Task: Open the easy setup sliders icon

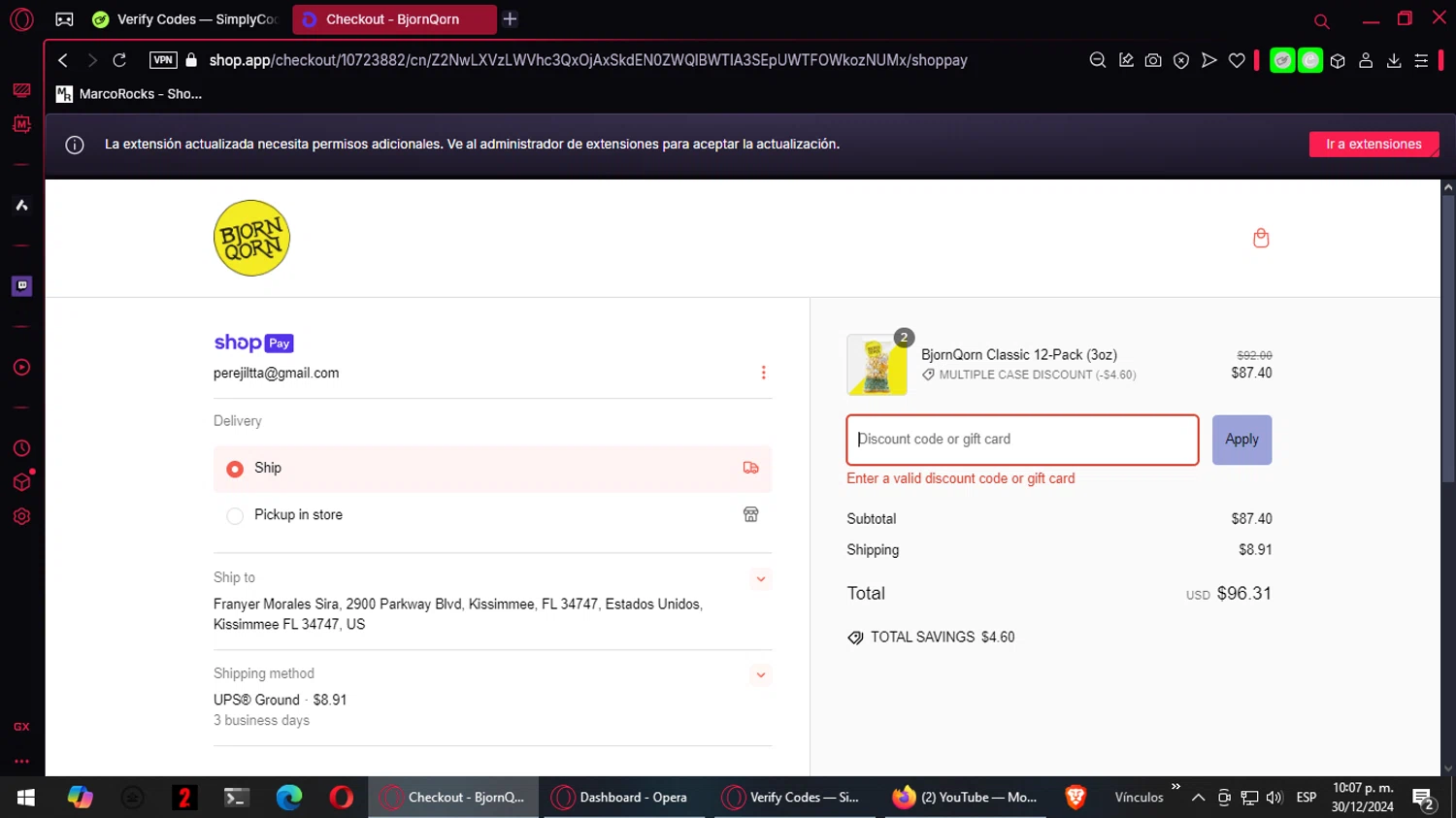Action: pyautogui.click(x=1421, y=60)
